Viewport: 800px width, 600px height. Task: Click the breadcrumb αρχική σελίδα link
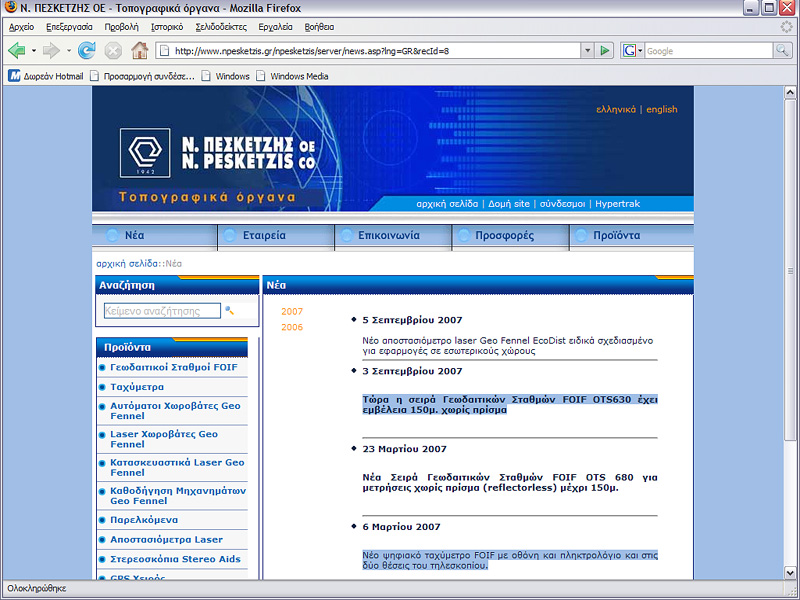(x=127, y=264)
